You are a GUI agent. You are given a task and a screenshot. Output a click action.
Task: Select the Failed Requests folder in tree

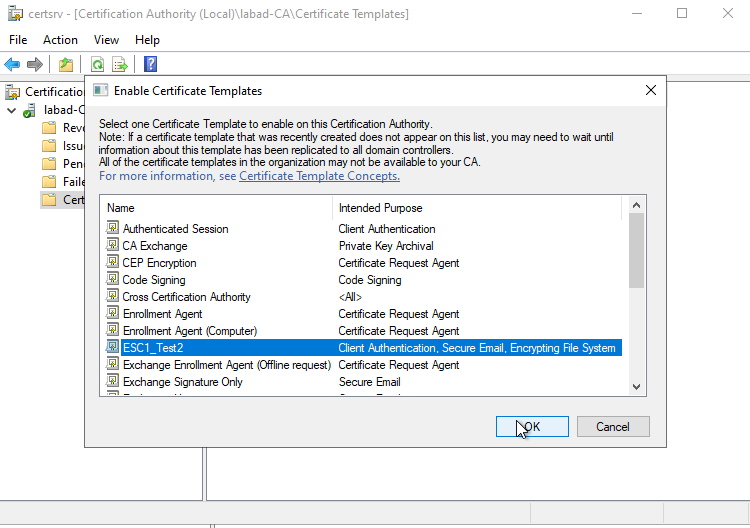tap(73, 181)
